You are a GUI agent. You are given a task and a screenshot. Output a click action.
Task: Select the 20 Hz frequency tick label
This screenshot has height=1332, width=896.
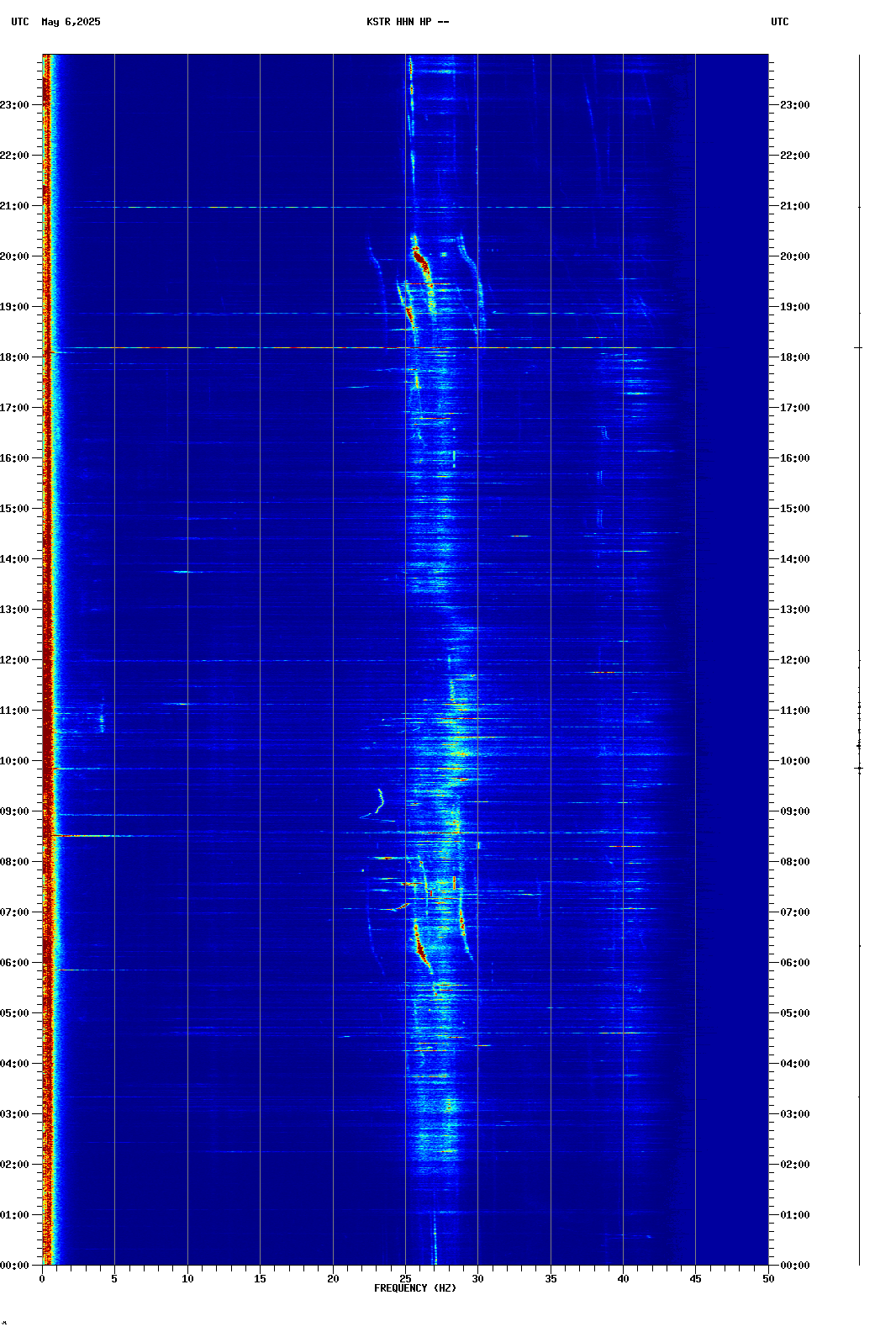click(x=333, y=1279)
